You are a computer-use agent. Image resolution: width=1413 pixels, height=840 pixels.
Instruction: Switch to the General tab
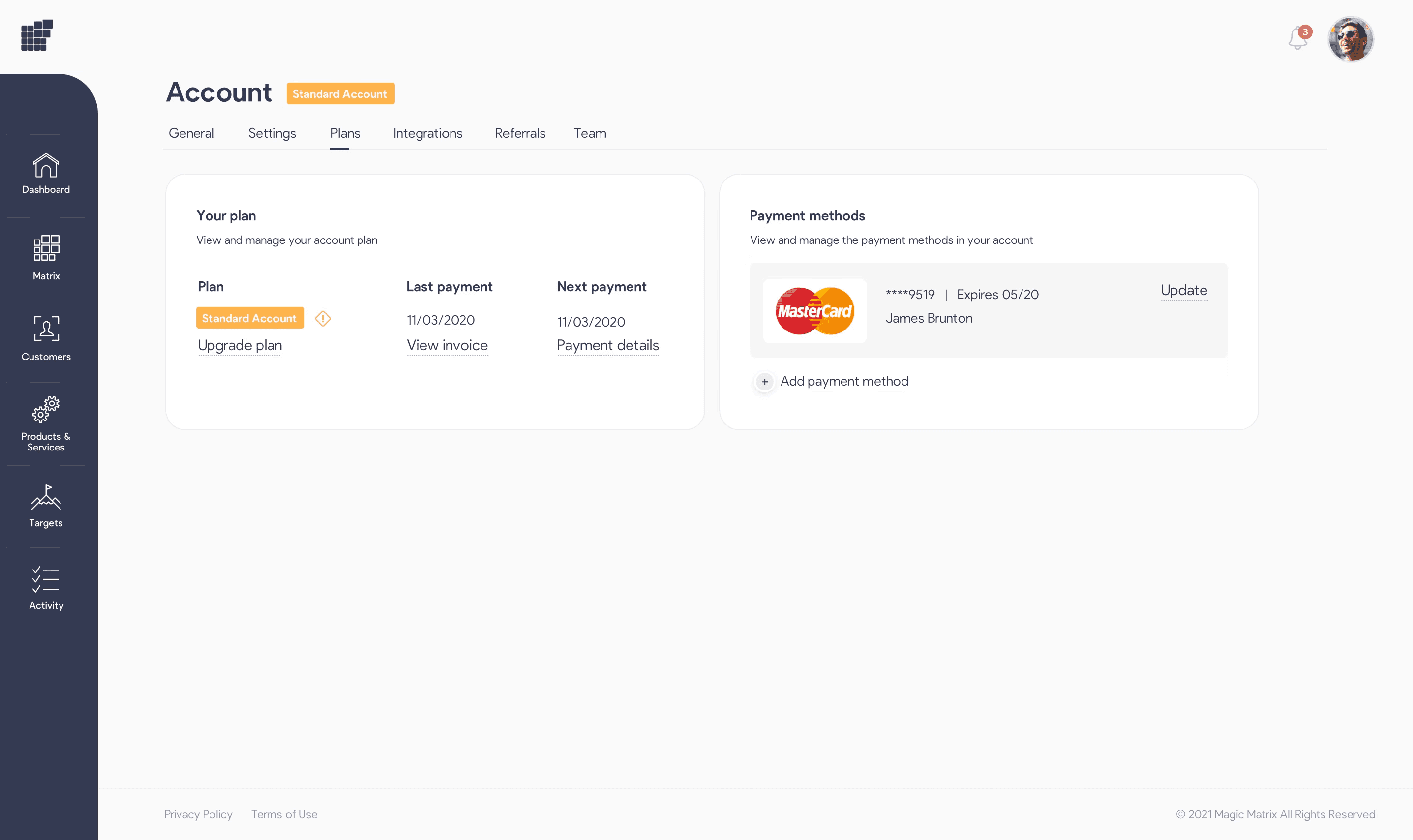tap(191, 133)
